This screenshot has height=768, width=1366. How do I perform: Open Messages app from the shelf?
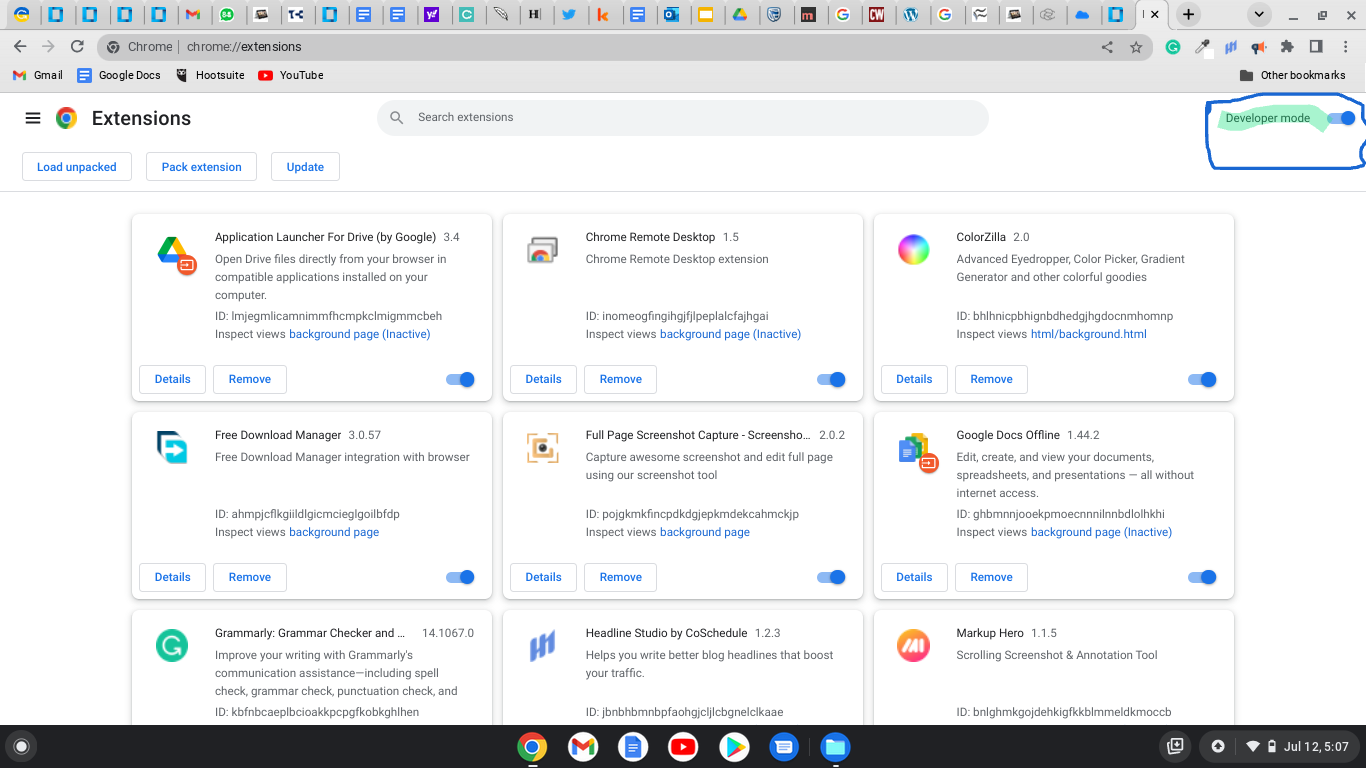[x=785, y=747]
